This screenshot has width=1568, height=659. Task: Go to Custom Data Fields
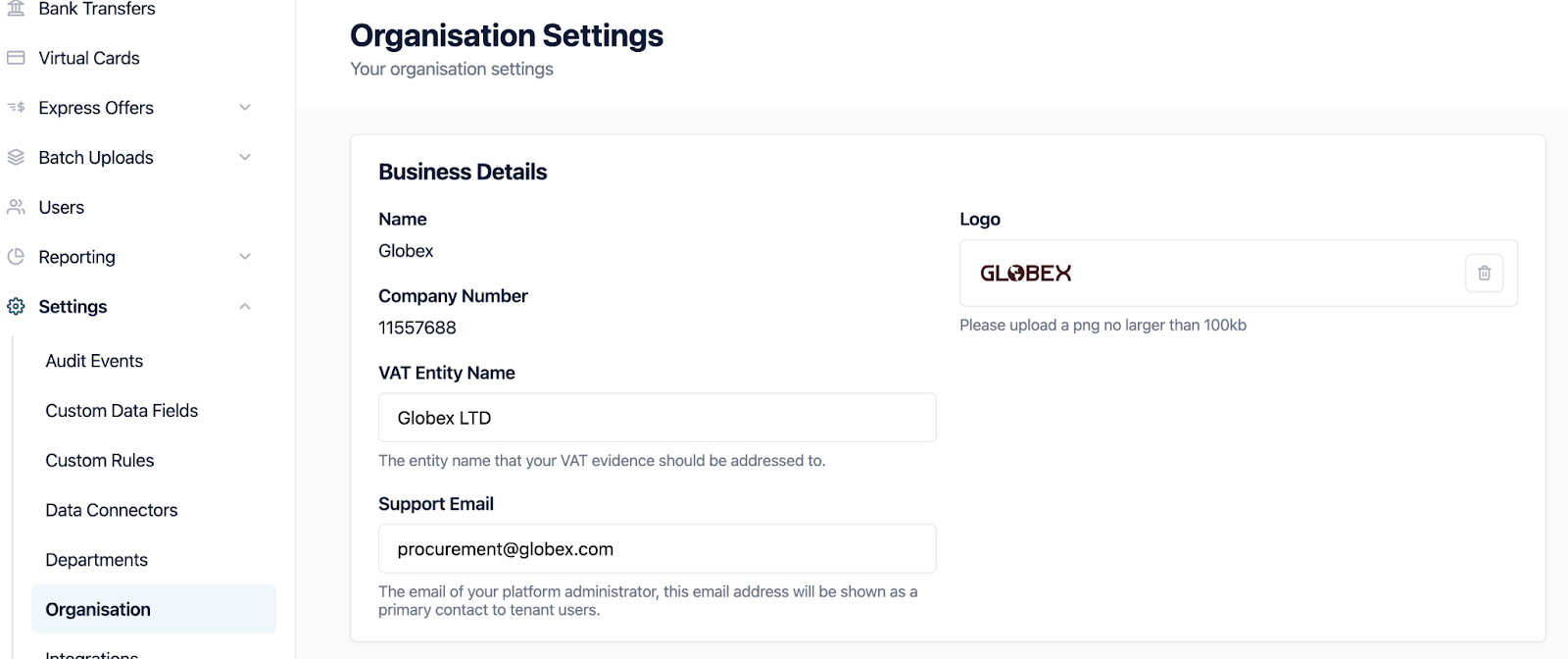122,411
